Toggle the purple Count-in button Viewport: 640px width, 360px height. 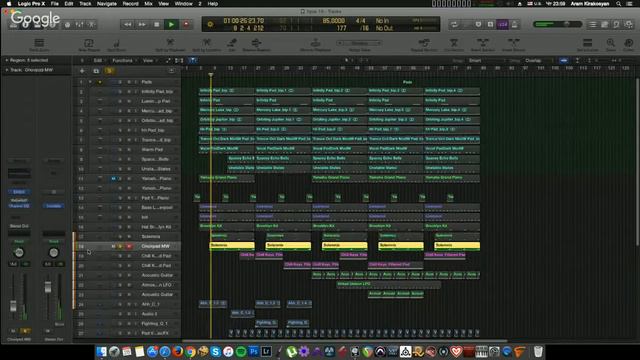coord(503,24)
